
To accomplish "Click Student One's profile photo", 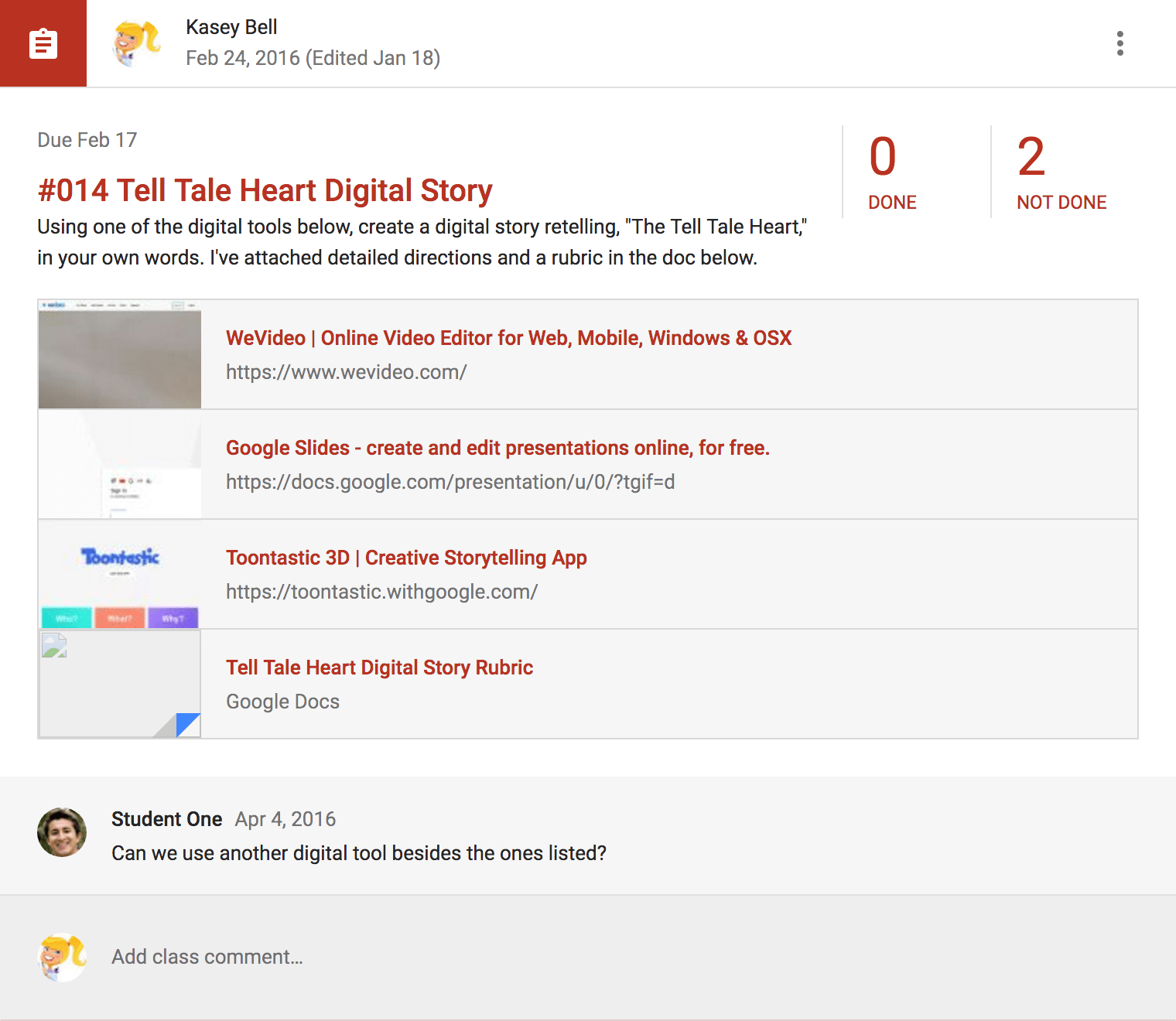I will coord(62,832).
